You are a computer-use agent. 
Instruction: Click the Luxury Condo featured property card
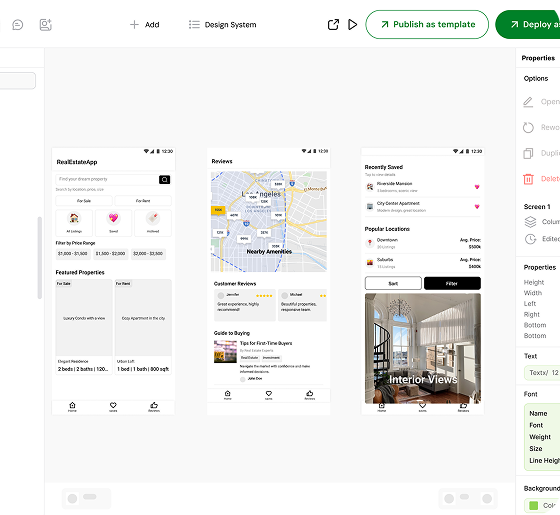coord(84,327)
